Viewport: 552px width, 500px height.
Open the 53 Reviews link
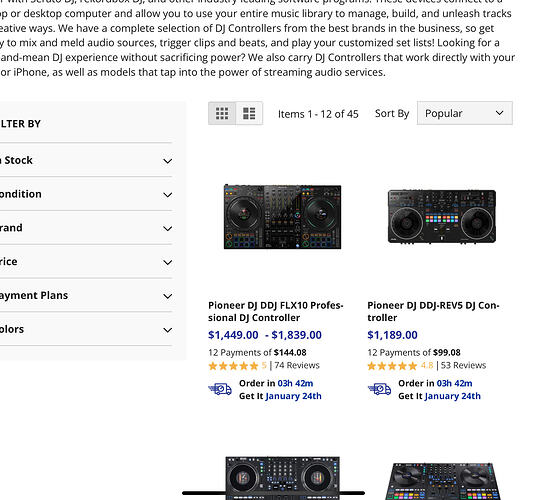point(463,365)
